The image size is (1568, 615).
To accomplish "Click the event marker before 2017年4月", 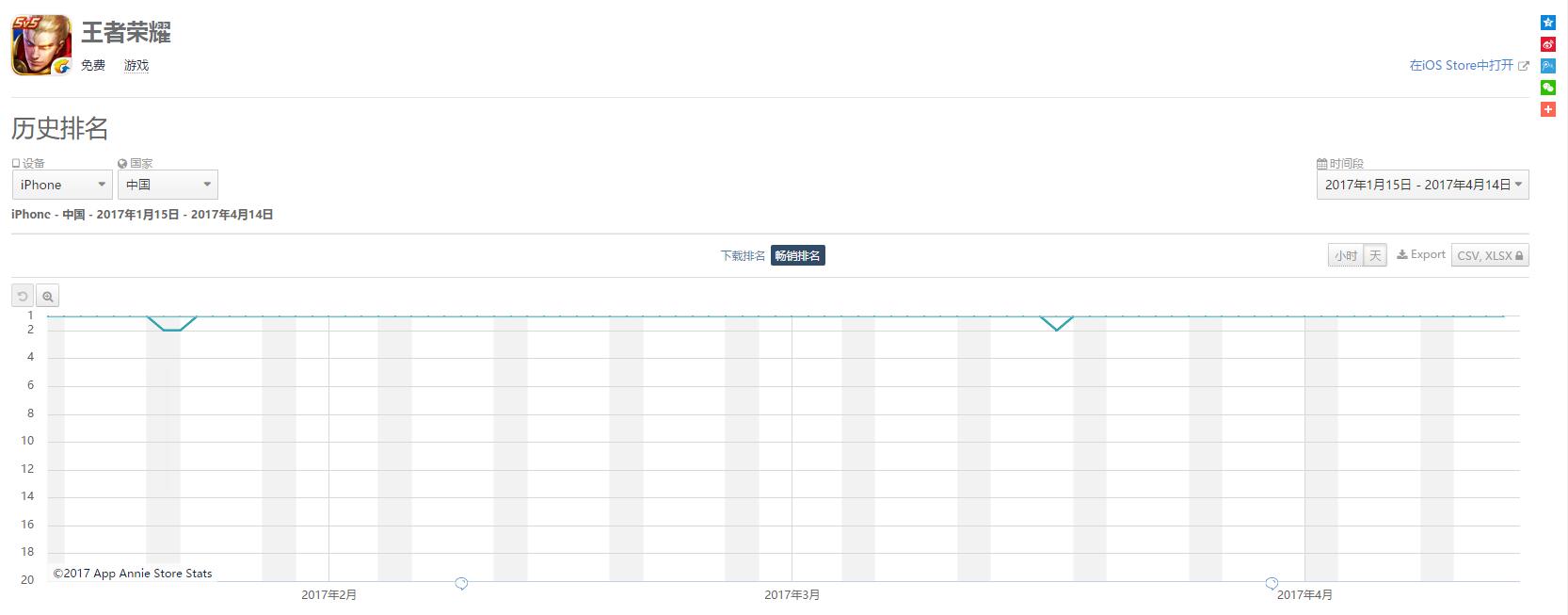I will pos(1272,584).
